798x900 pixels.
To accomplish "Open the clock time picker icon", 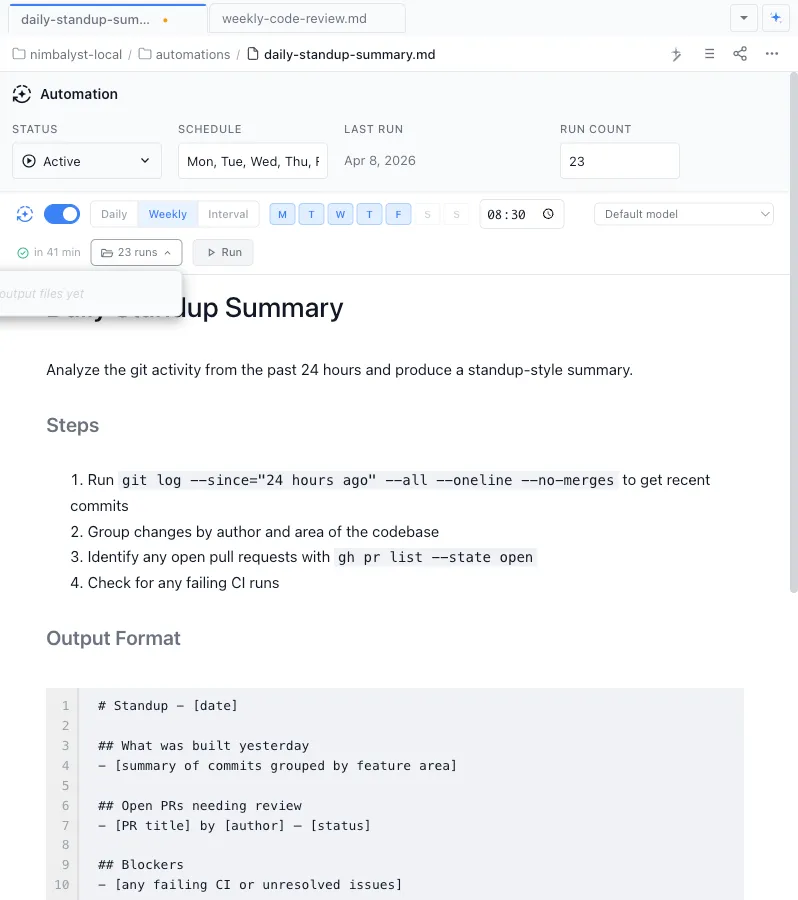I will click(548, 214).
